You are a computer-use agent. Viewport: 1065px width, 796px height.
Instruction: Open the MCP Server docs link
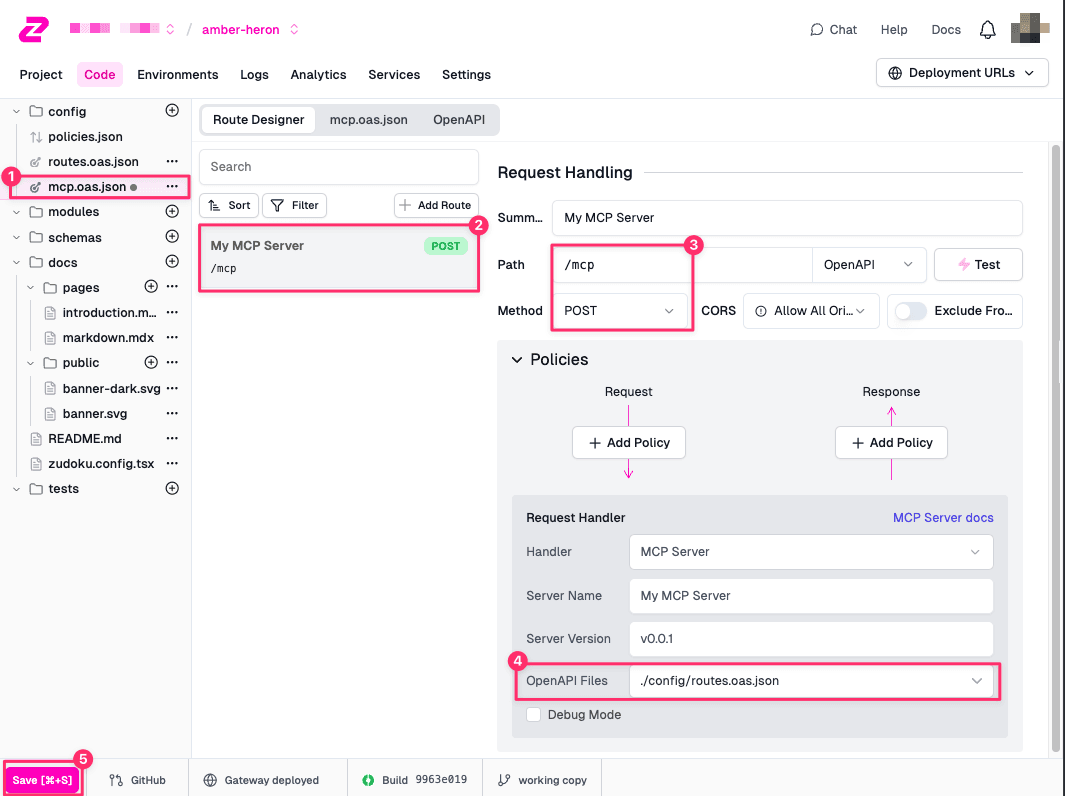click(x=942, y=518)
